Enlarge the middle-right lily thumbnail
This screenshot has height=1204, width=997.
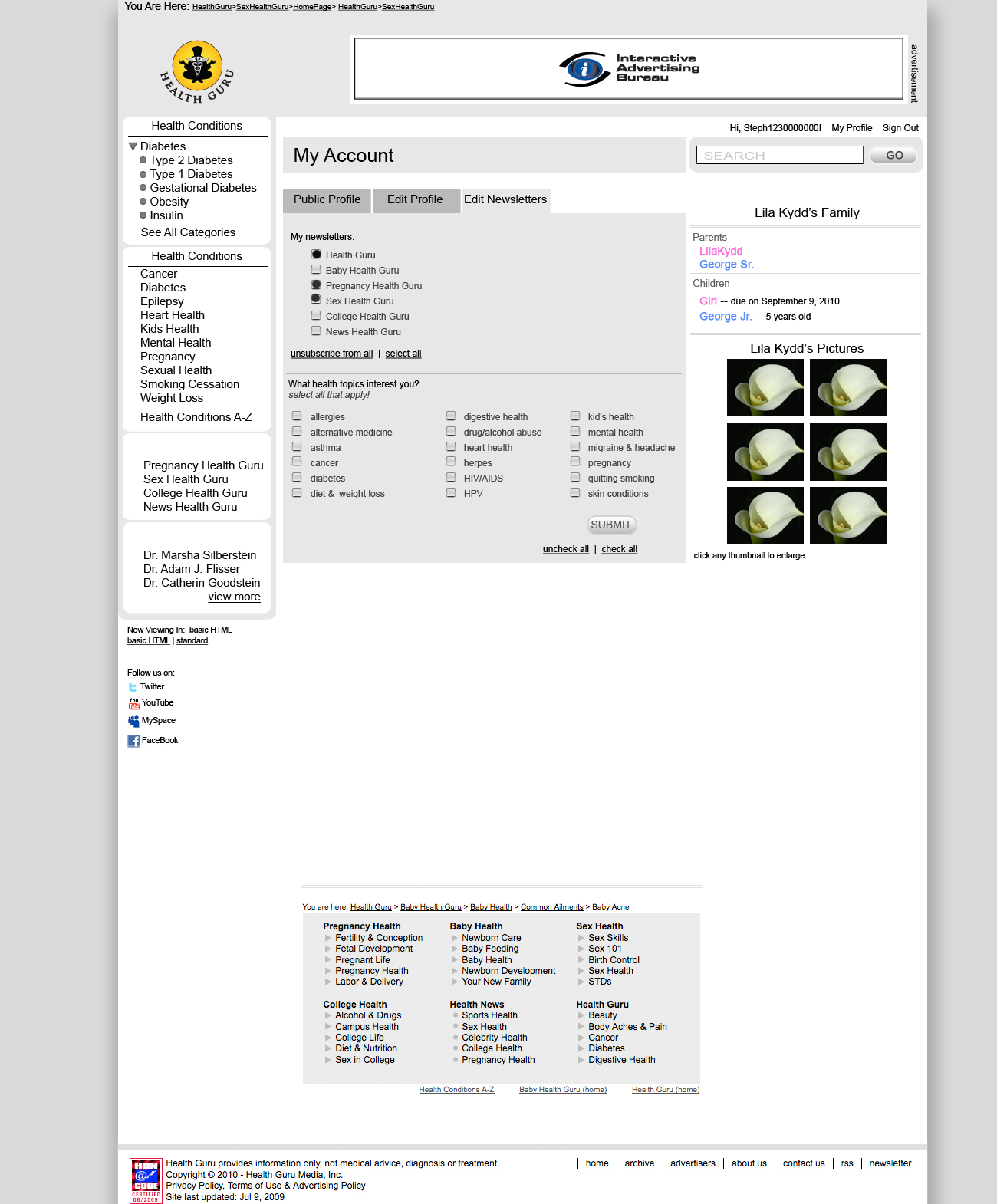848,452
